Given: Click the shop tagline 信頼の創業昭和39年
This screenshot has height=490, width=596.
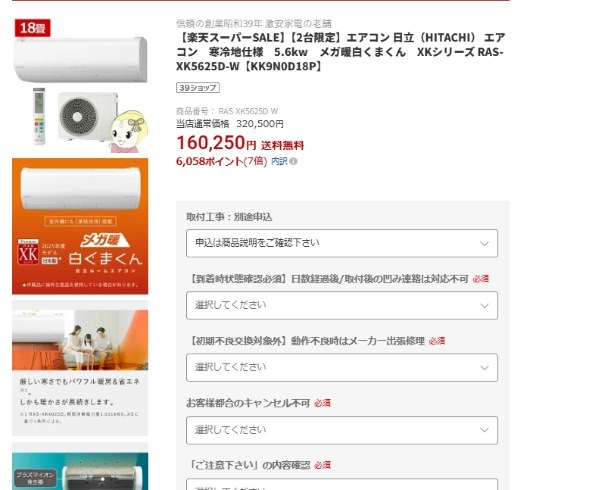Looking at the screenshot, I should 219,24.
